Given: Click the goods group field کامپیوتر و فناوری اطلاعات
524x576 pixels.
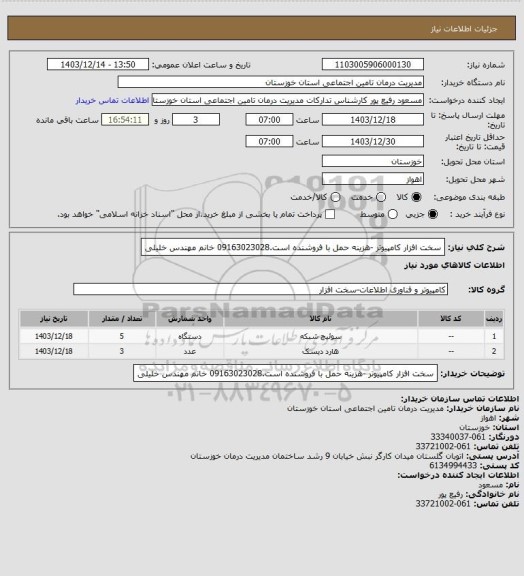Looking at the screenshot, I should [260, 289].
